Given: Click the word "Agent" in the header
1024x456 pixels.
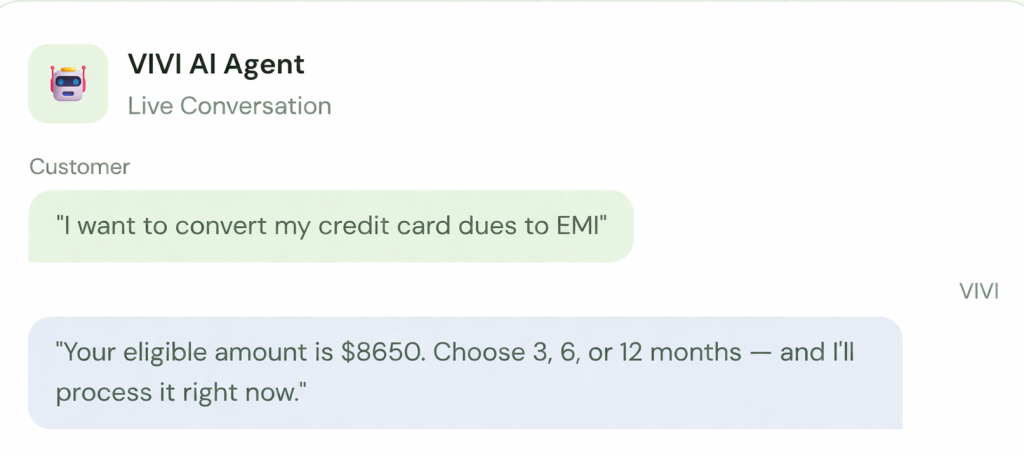Looking at the screenshot, I should (266, 65).
